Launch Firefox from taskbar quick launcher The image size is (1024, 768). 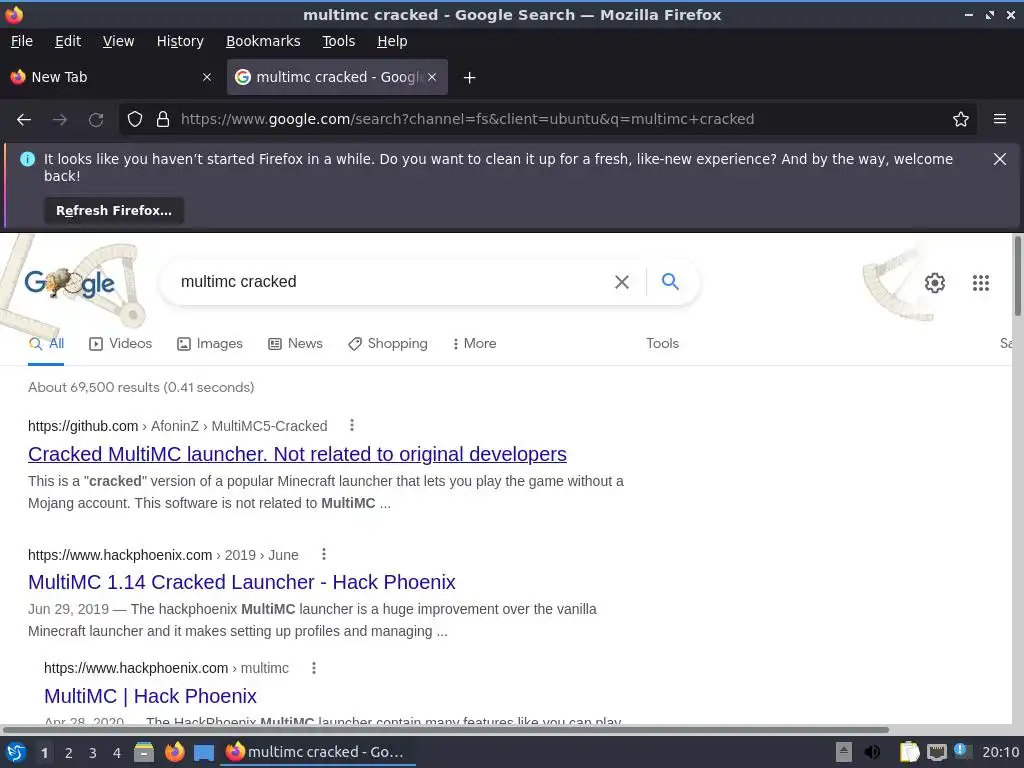click(174, 752)
